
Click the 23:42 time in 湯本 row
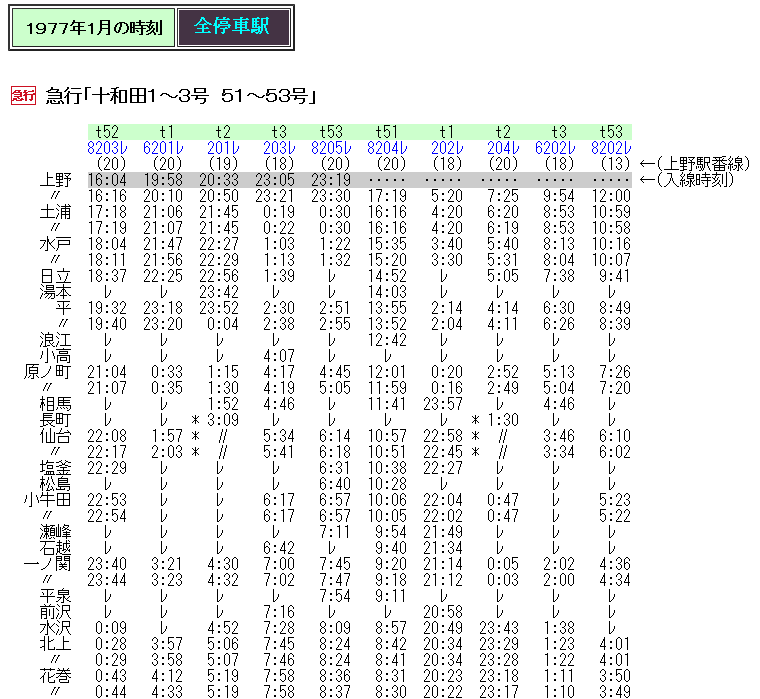219,292
